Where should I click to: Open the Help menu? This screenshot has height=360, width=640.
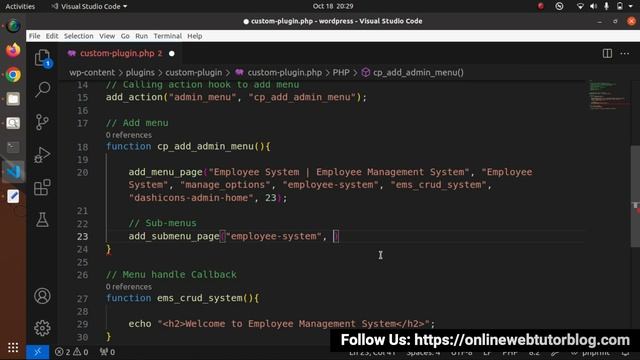click(195, 36)
